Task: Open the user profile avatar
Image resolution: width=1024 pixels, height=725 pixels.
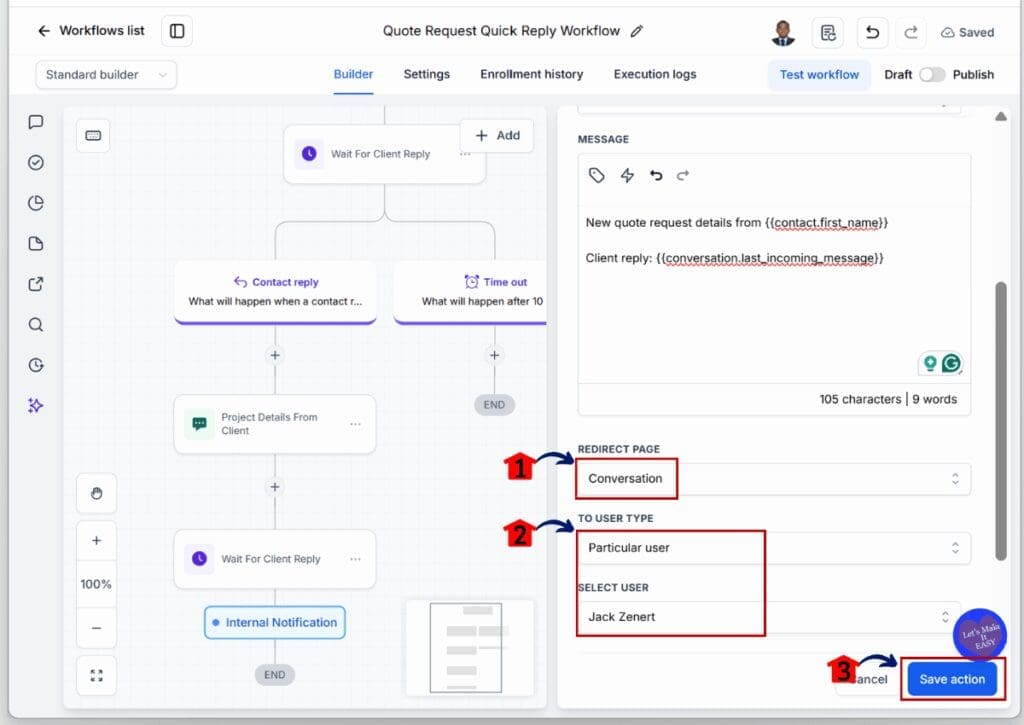Action: (x=783, y=32)
